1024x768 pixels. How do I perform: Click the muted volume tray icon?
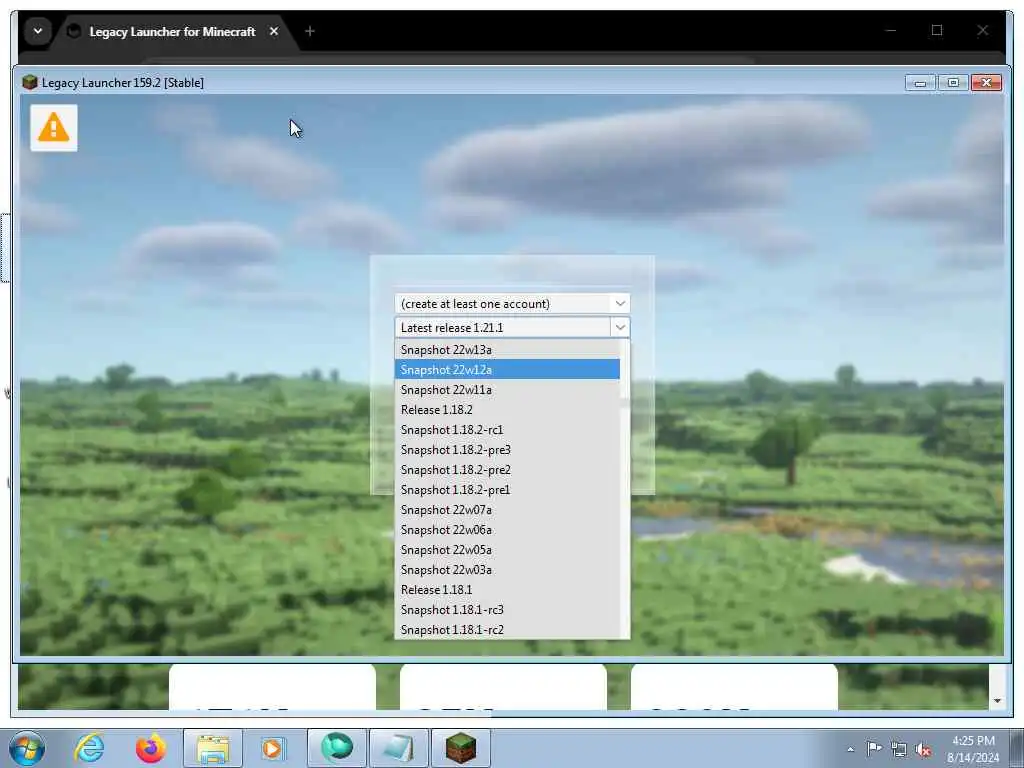click(923, 749)
